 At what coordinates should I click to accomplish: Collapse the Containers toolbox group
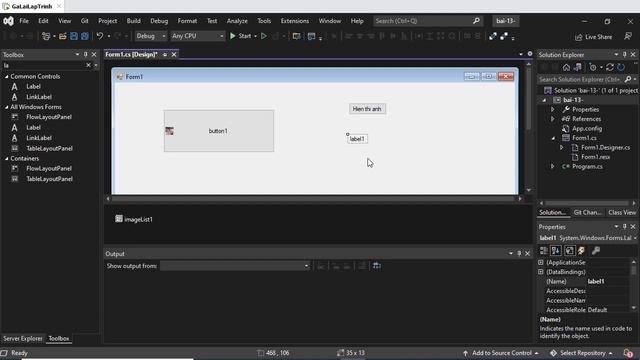7,158
